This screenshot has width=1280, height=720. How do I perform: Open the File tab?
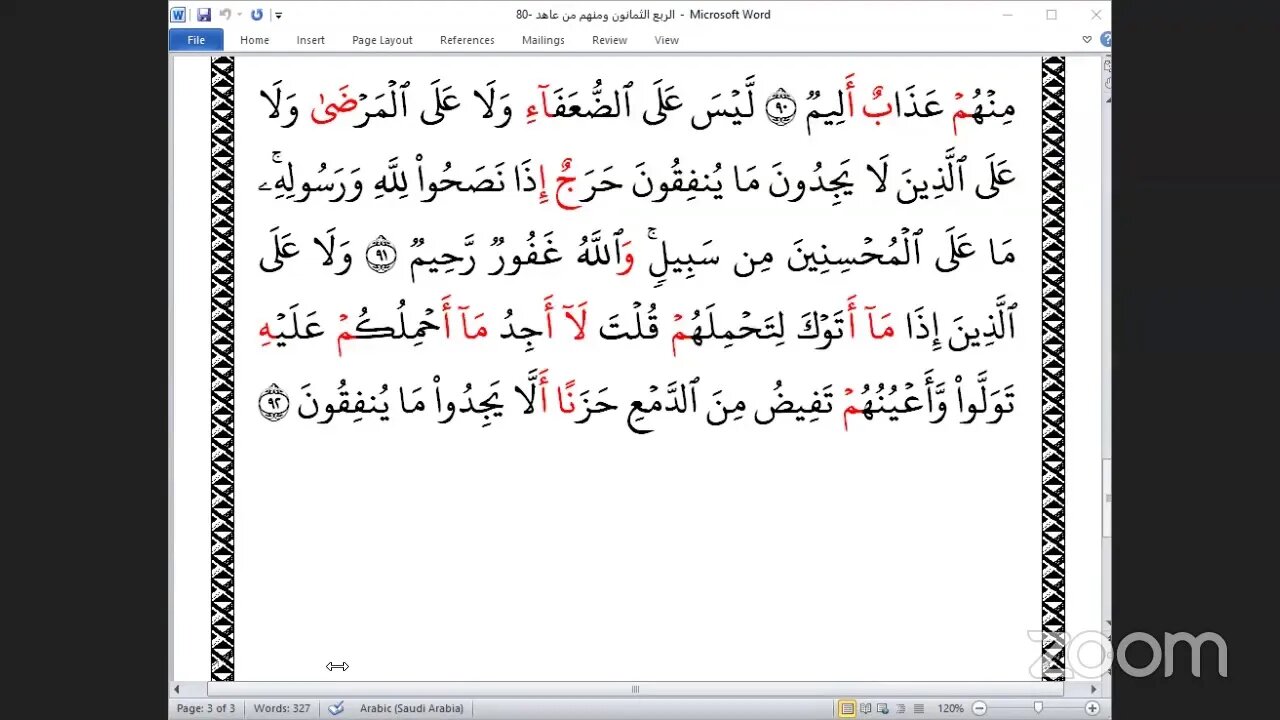pyautogui.click(x=196, y=40)
